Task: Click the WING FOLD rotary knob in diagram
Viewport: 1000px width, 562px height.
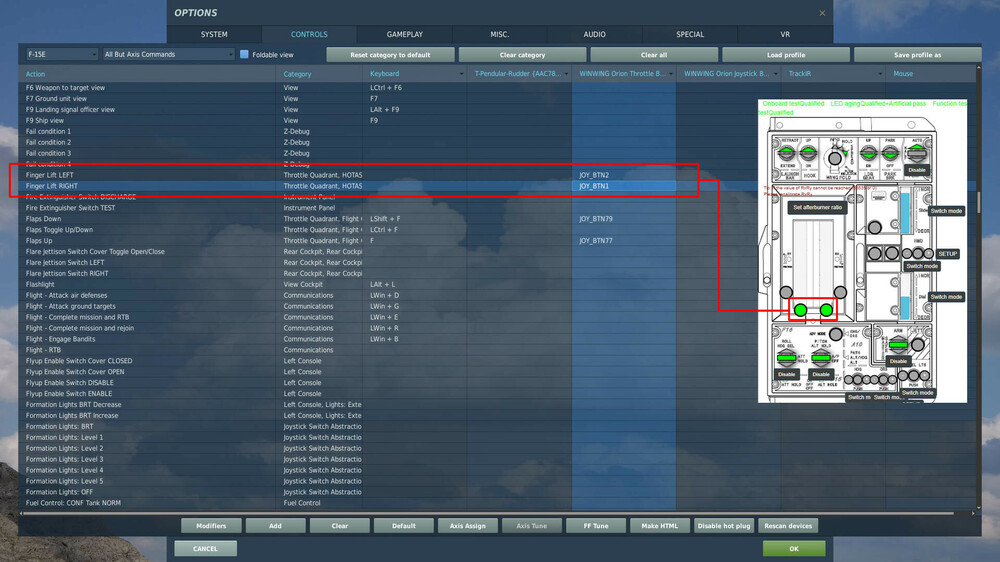Action: [834, 158]
